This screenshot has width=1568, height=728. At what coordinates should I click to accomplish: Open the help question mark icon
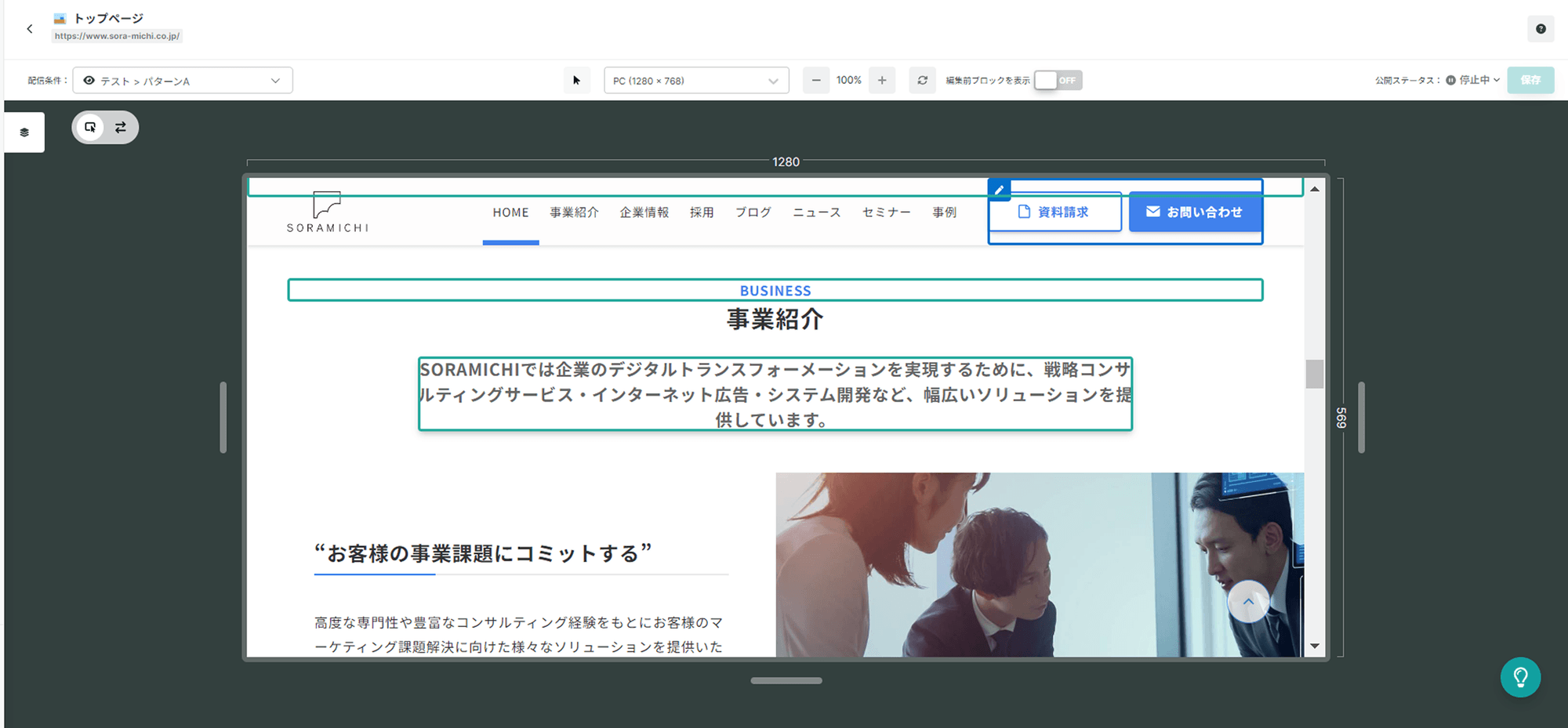[x=1541, y=29]
